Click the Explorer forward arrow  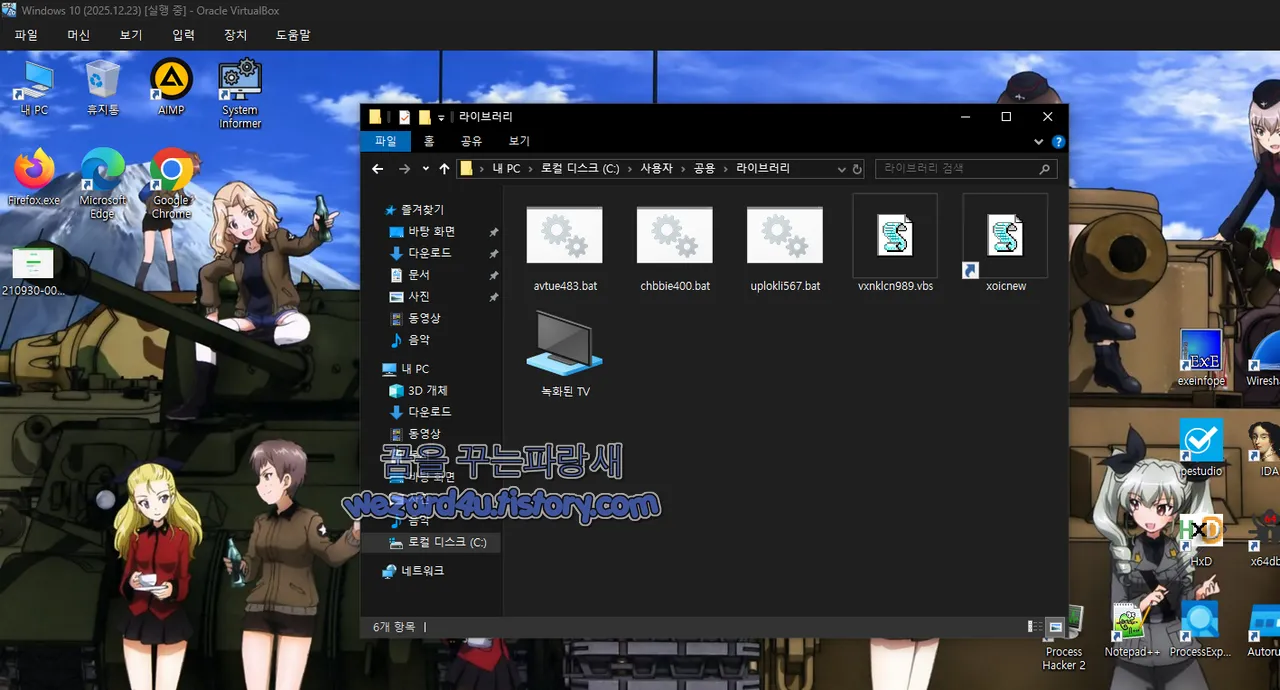pyautogui.click(x=404, y=169)
